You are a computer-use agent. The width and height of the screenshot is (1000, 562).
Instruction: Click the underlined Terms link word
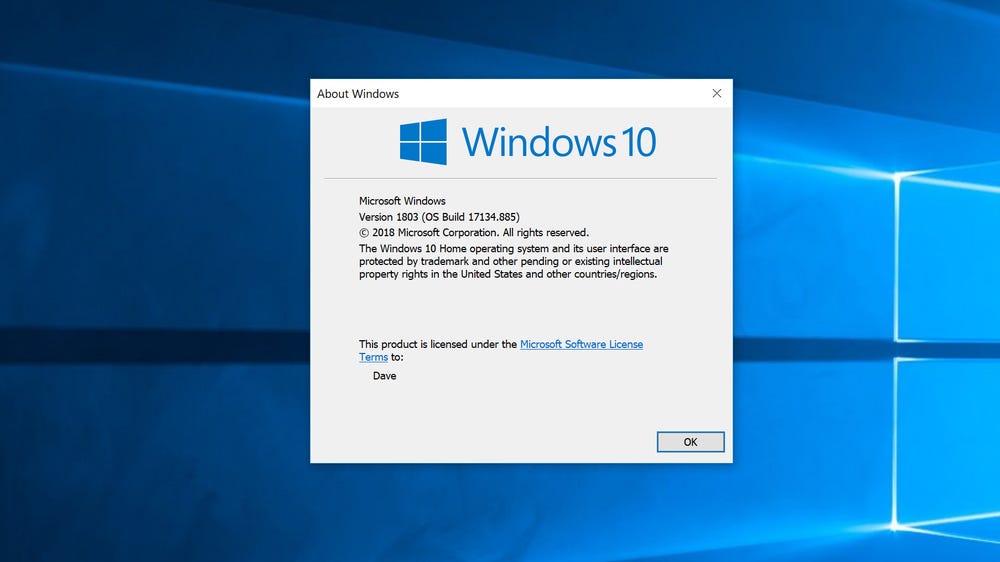pos(373,357)
